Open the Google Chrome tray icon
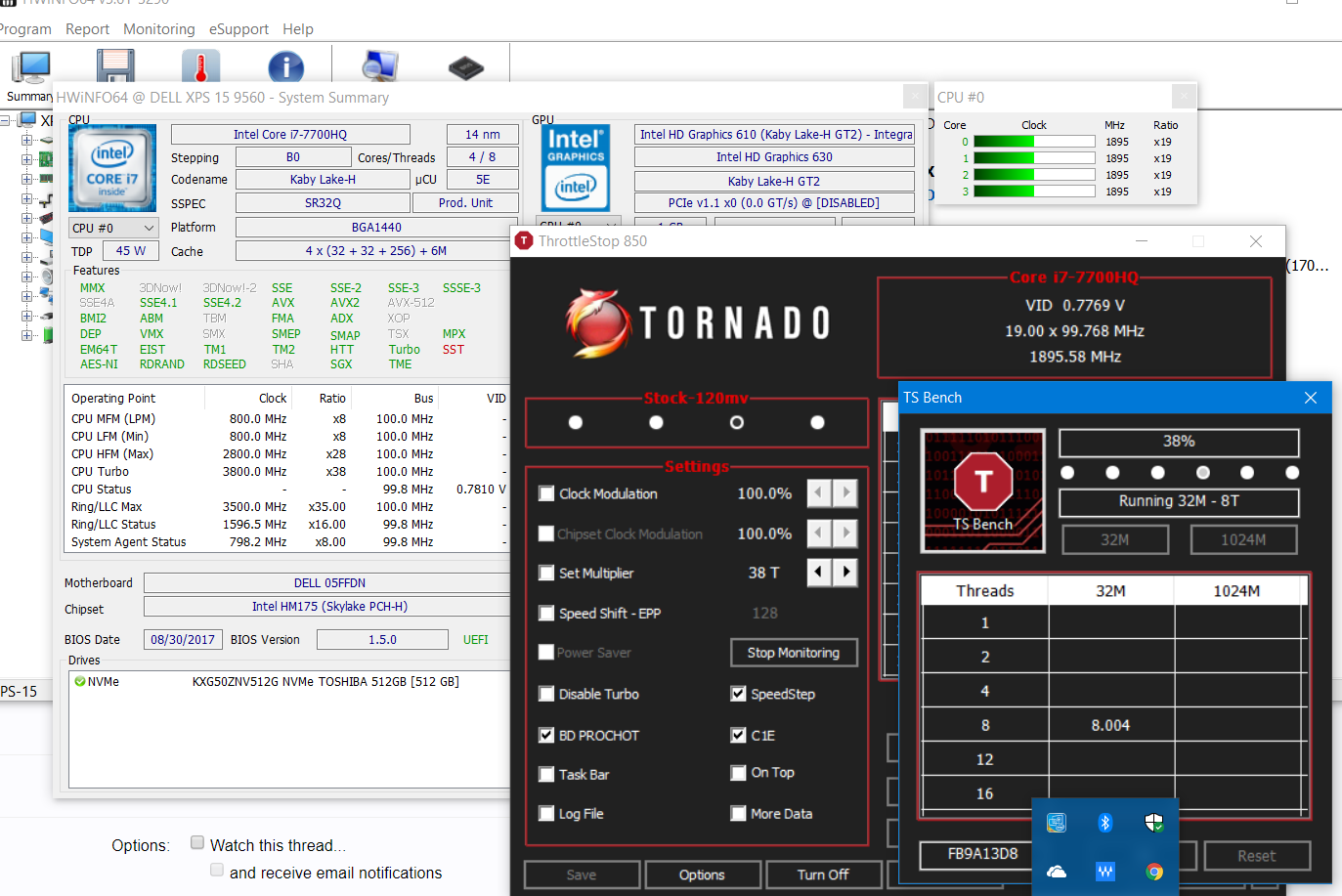Image resolution: width=1342 pixels, height=896 pixels. tap(1154, 872)
